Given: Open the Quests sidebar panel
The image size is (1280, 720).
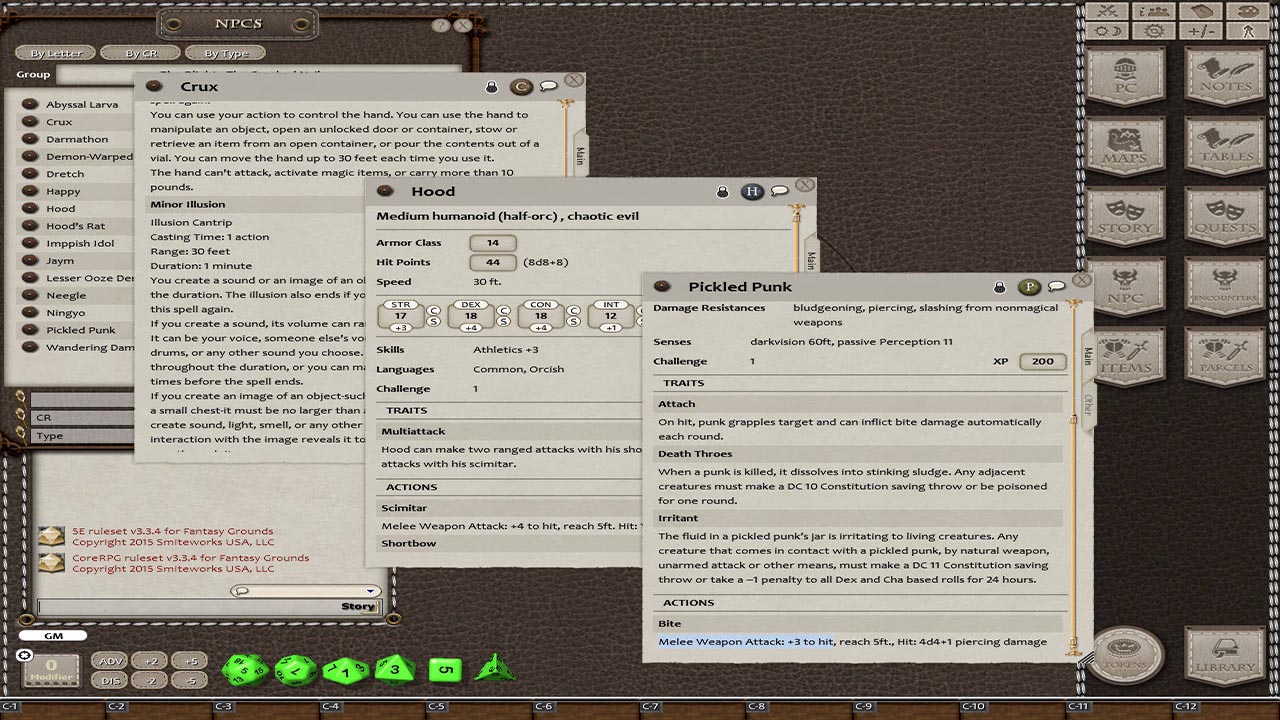Looking at the screenshot, I should click(1224, 217).
